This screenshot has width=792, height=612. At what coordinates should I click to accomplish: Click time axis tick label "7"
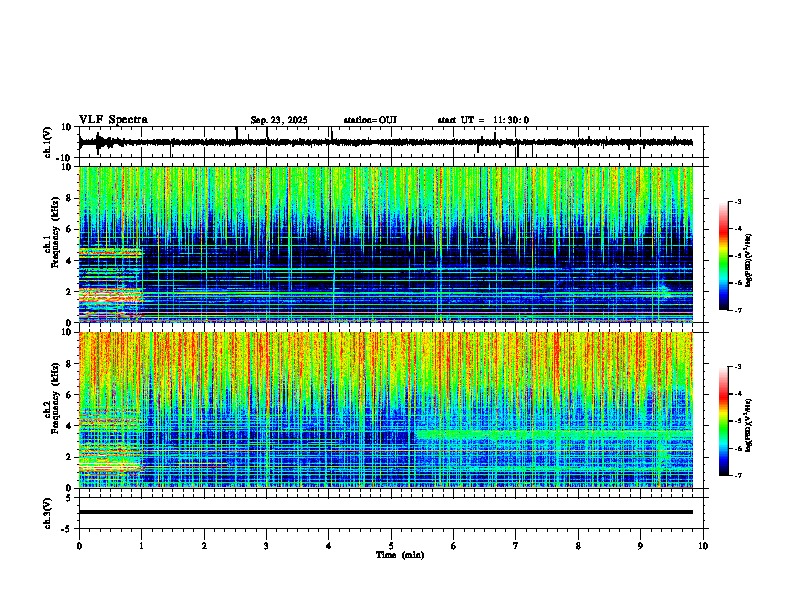[x=516, y=546]
